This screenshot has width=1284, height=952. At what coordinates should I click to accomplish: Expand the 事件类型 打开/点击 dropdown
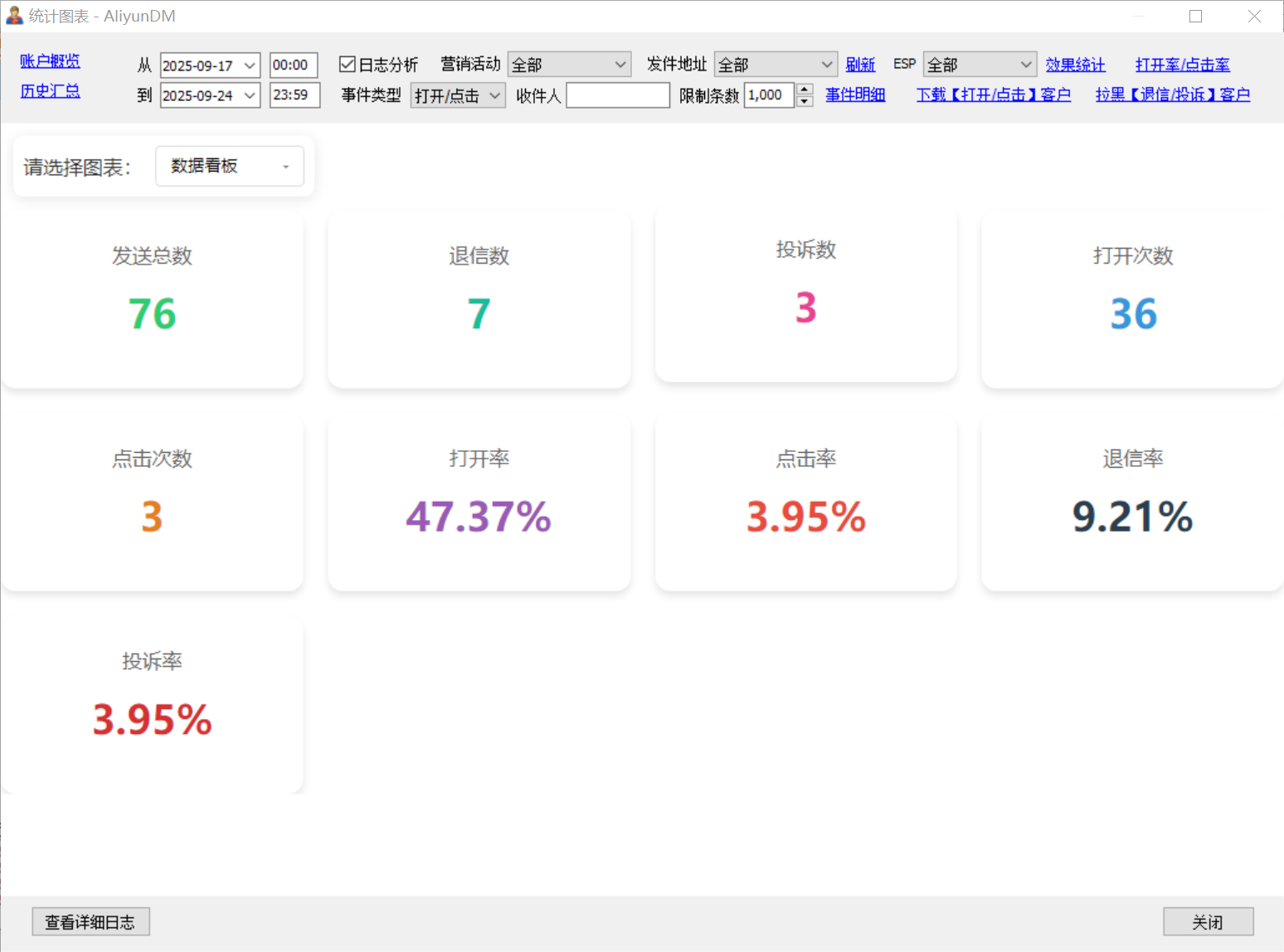click(x=494, y=95)
